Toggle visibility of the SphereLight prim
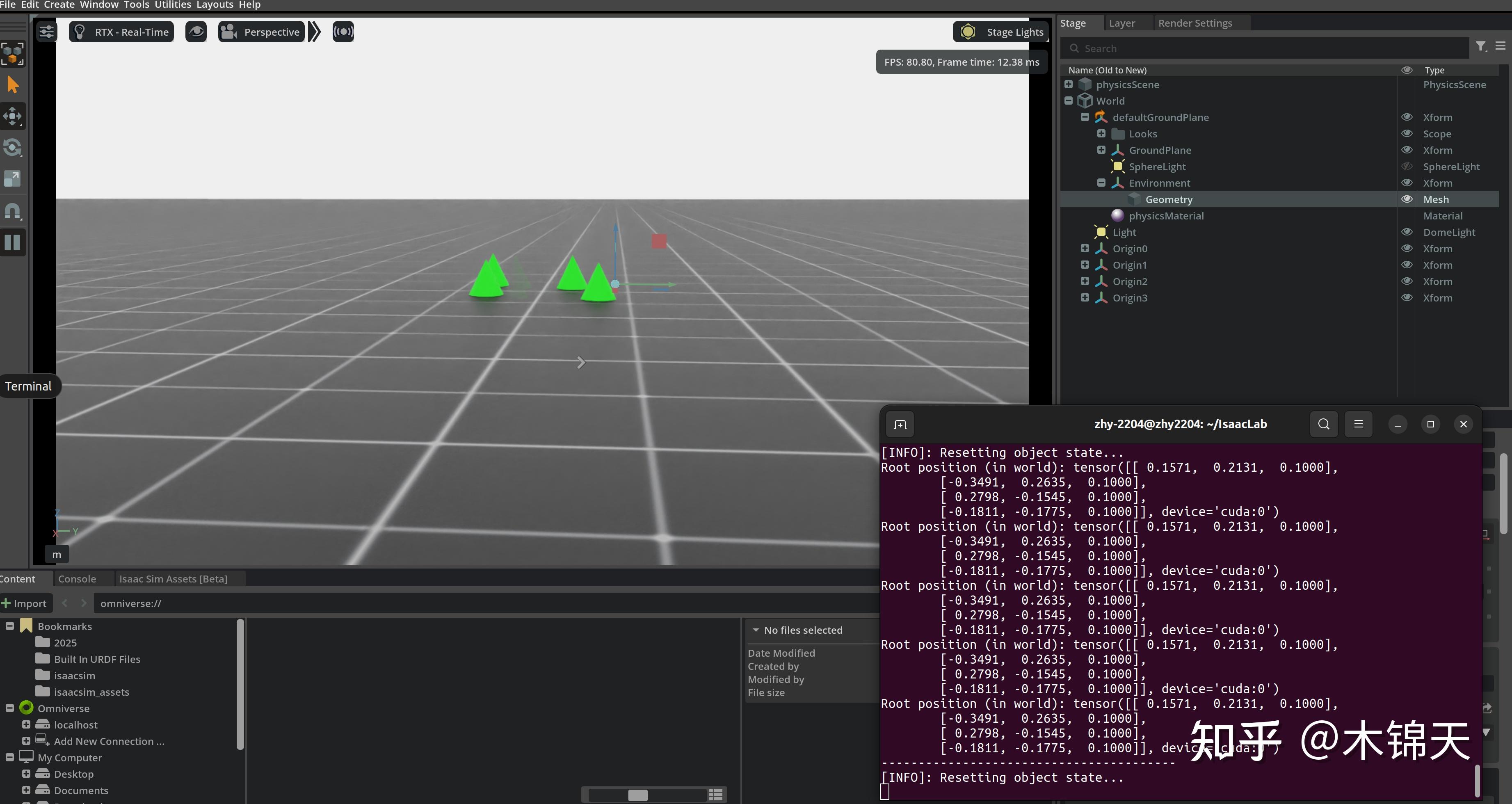This screenshot has height=804, width=1512. tap(1407, 166)
